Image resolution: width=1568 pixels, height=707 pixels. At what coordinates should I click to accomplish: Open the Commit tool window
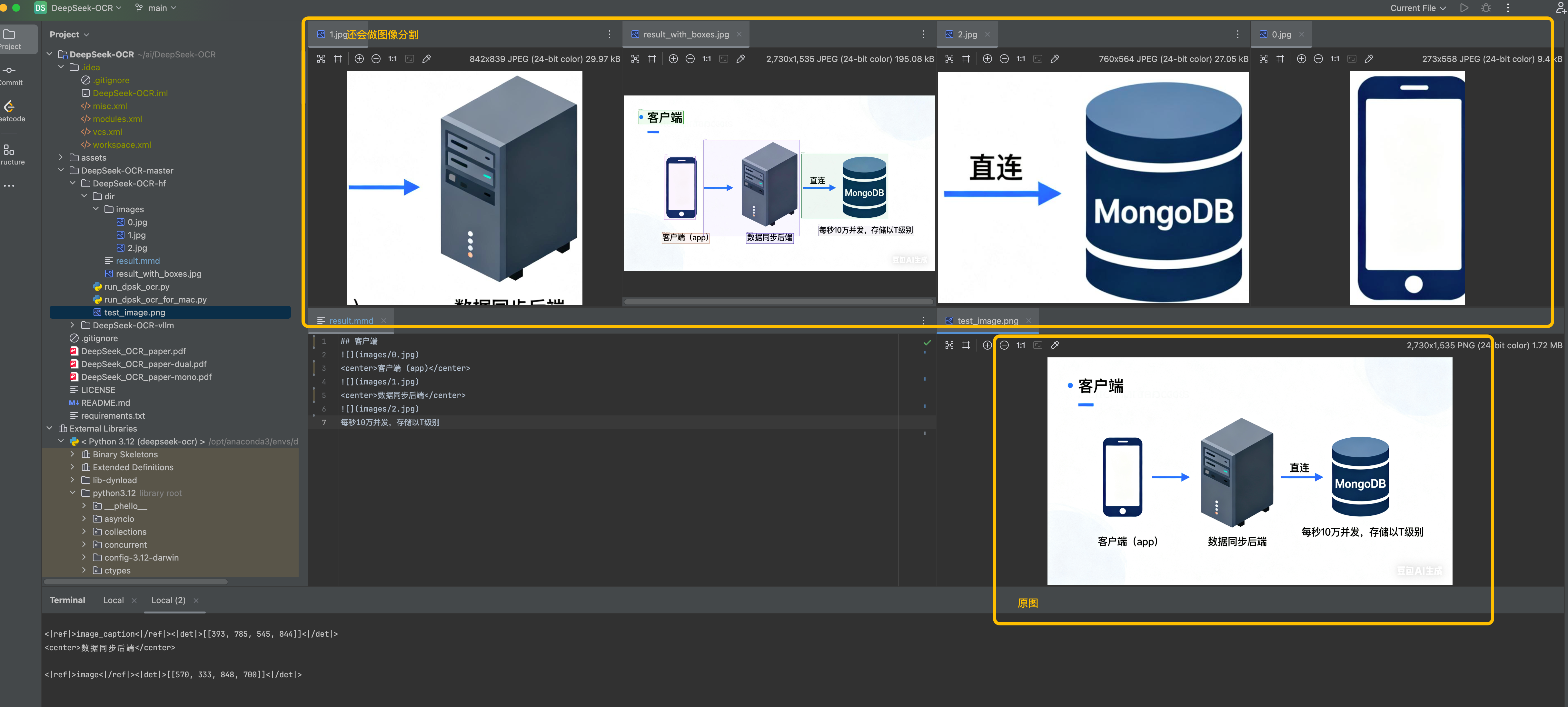tap(9, 75)
